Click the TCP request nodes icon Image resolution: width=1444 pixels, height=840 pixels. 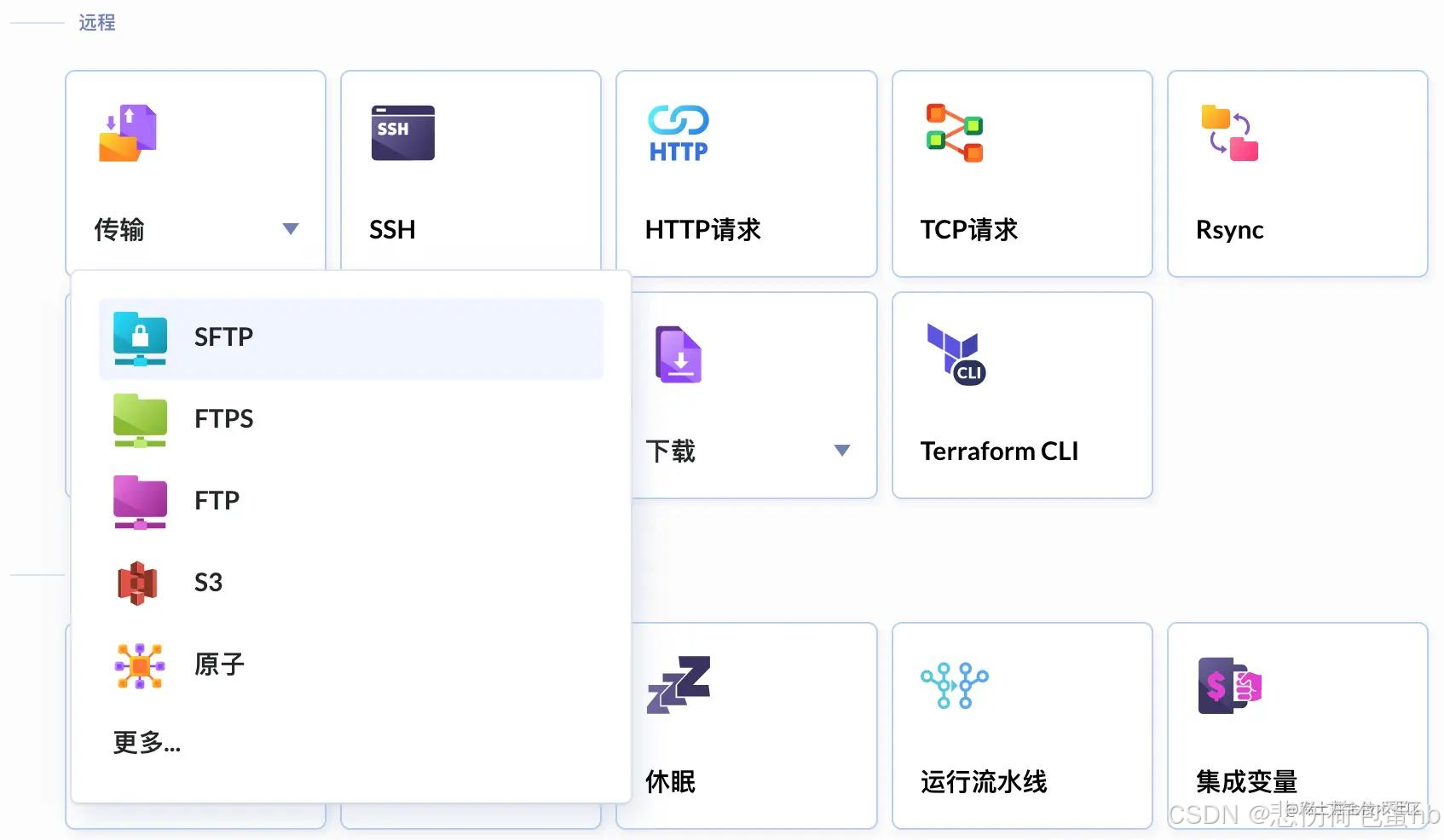pos(955,133)
